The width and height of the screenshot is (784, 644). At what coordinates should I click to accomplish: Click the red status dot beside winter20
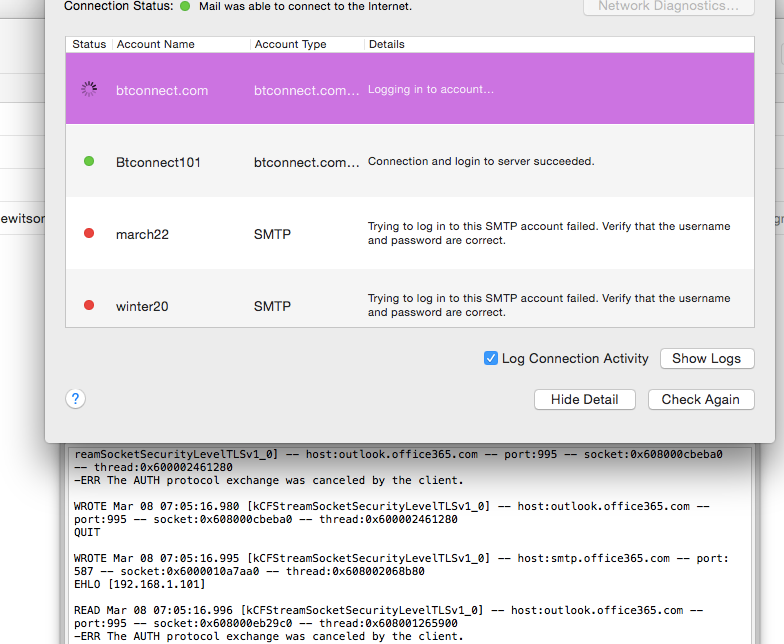(89, 305)
